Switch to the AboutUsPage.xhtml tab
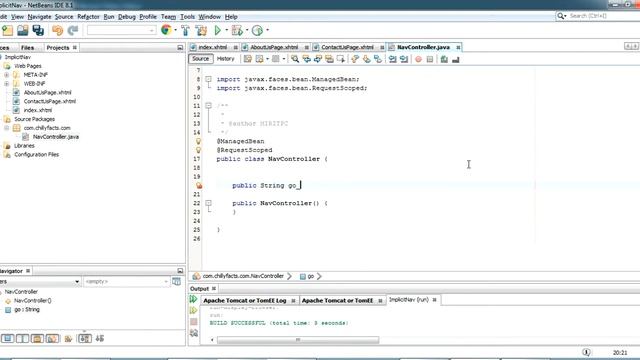Viewport: 640px width, 360px height. coord(274,47)
